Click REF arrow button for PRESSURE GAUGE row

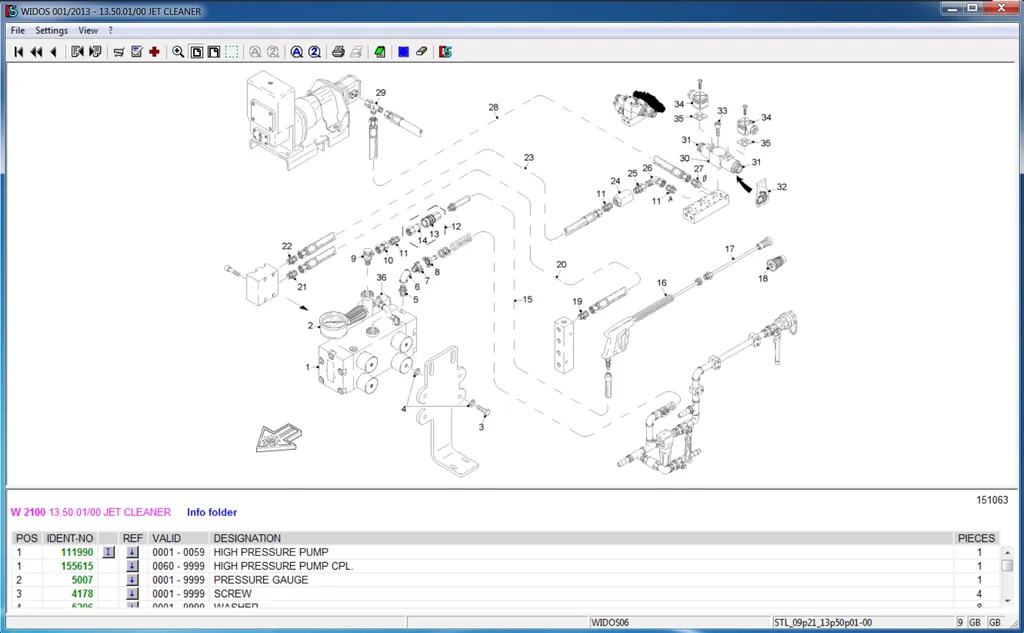[x=132, y=579]
